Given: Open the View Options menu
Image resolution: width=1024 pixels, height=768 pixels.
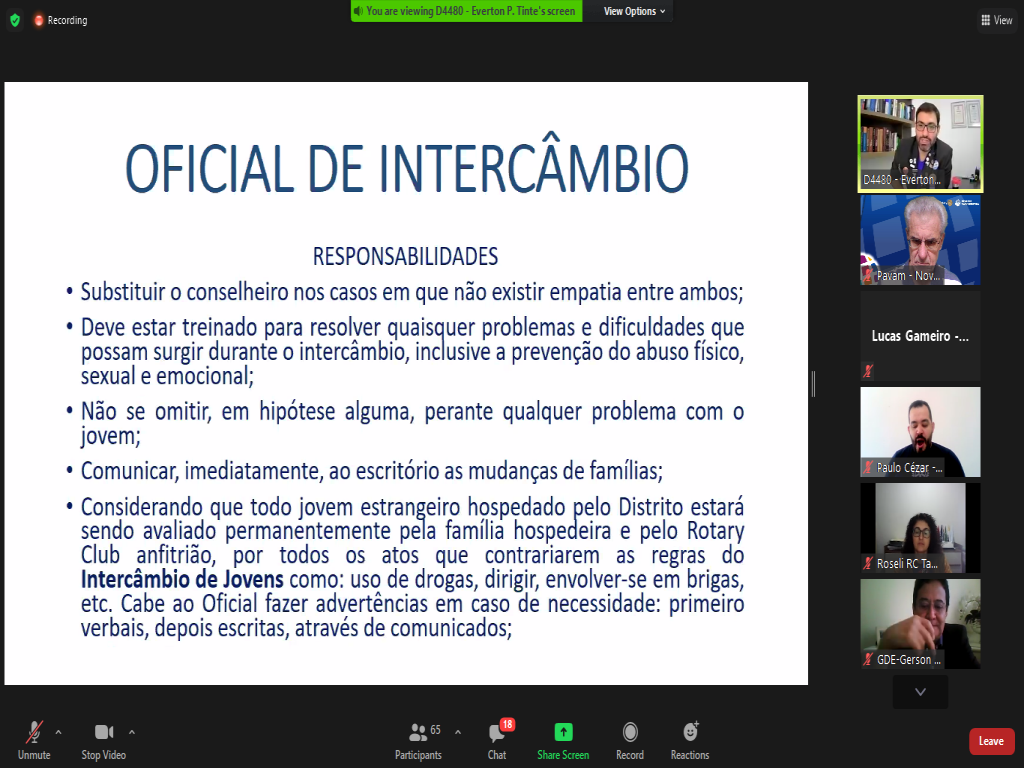Looking at the screenshot, I should 634,11.
